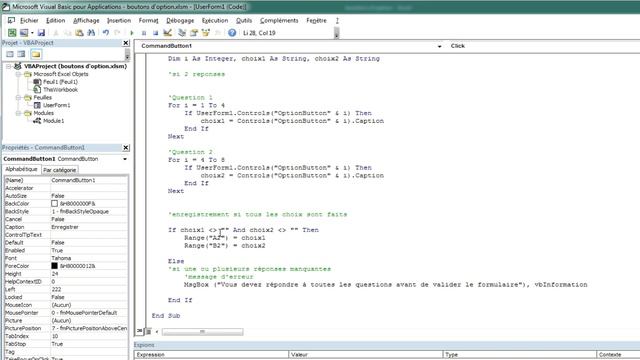Edit the Caption value Enregistrer
Viewport: 640px width, 360px height.
[x=89, y=227]
